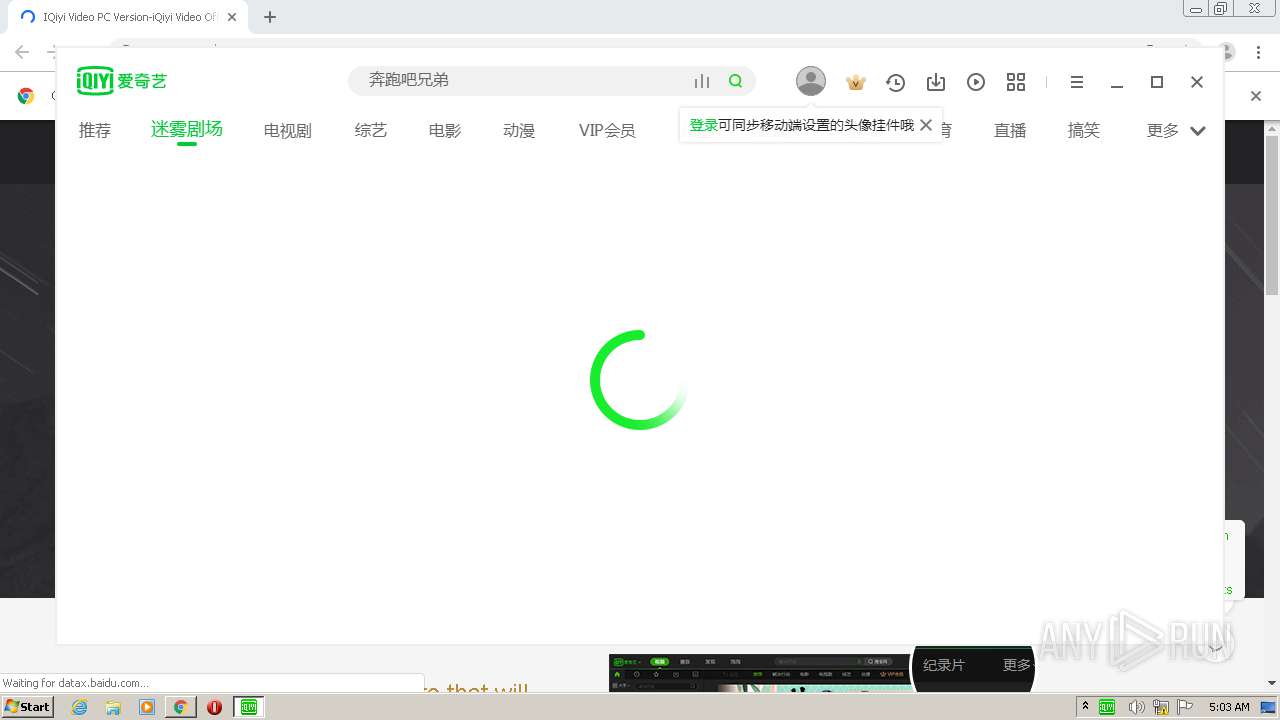Click the taskbar clock showing 5:03 AM

[1229, 707]
